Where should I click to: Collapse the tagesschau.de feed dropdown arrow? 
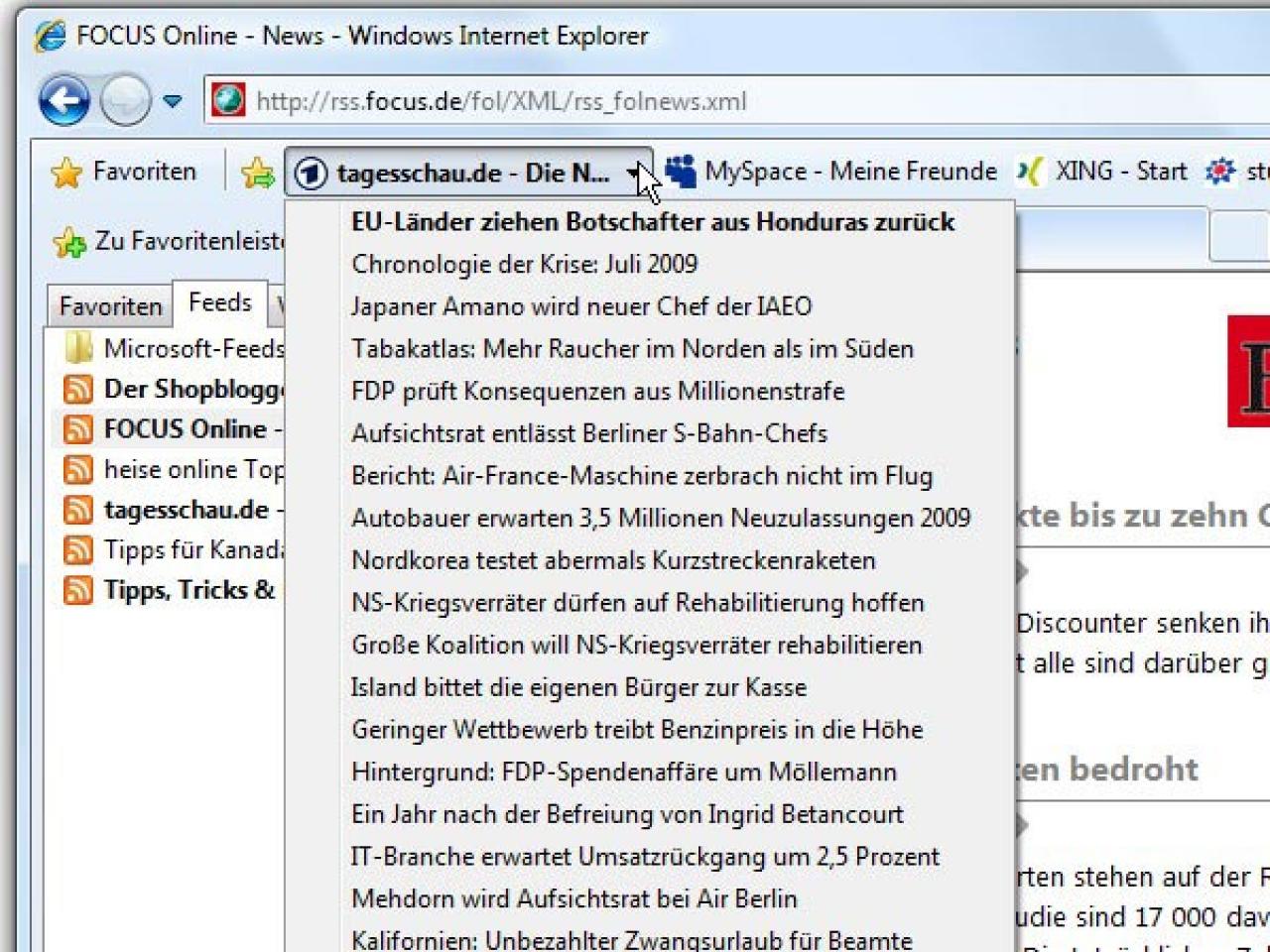[634, 174]
